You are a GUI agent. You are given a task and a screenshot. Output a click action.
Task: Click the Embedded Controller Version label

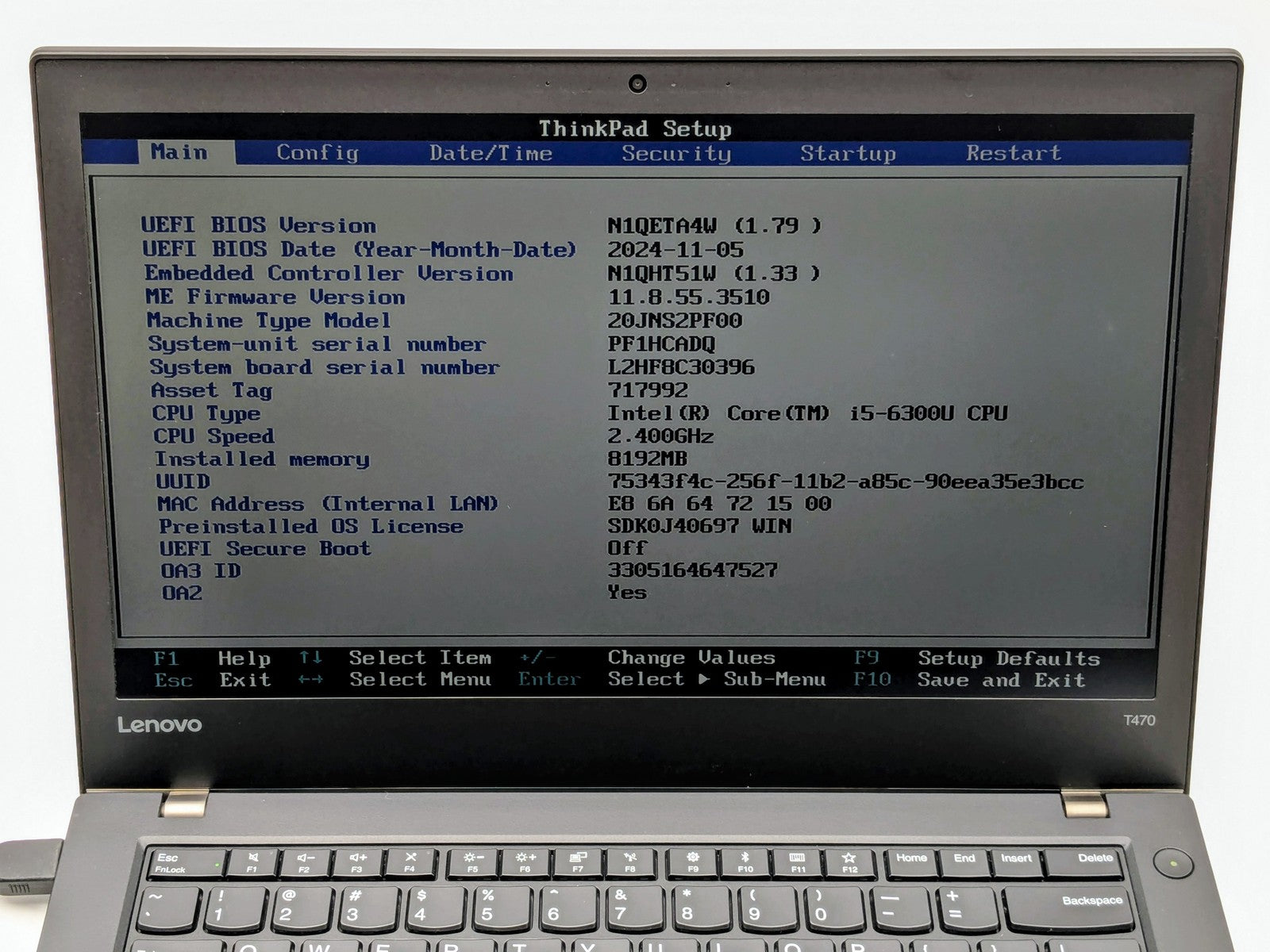329,273
